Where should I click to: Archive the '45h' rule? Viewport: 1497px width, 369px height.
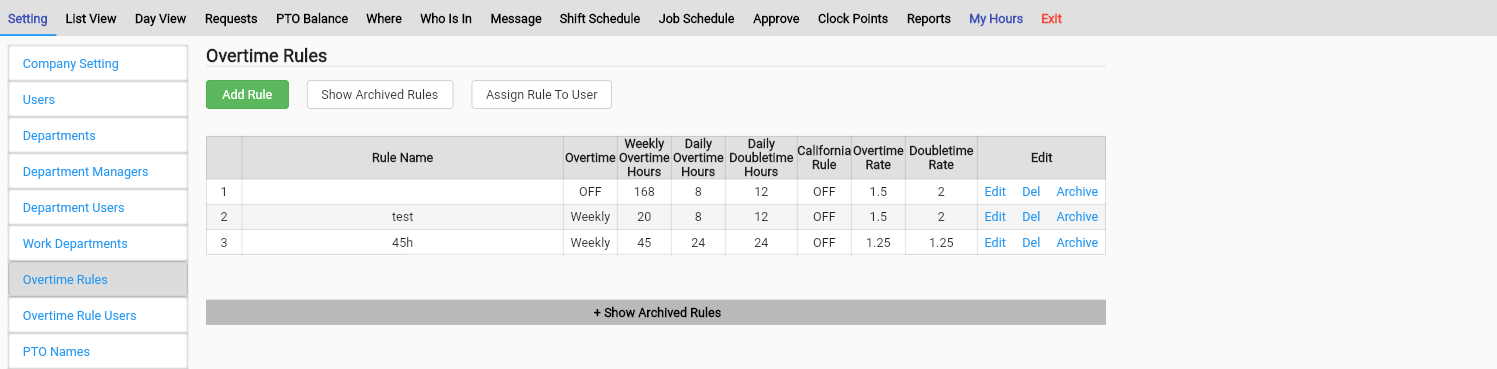1077,243
